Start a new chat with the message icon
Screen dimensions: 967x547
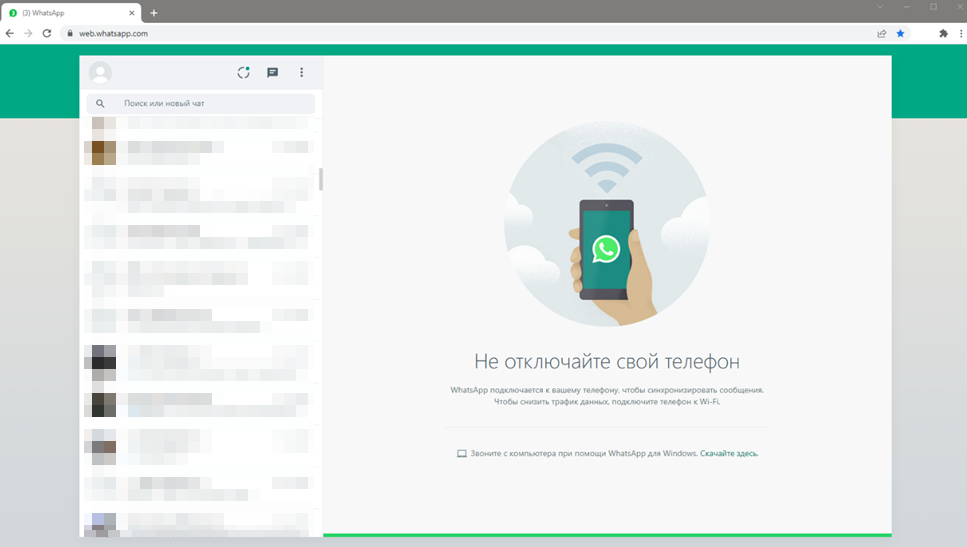tap(273, 72)
